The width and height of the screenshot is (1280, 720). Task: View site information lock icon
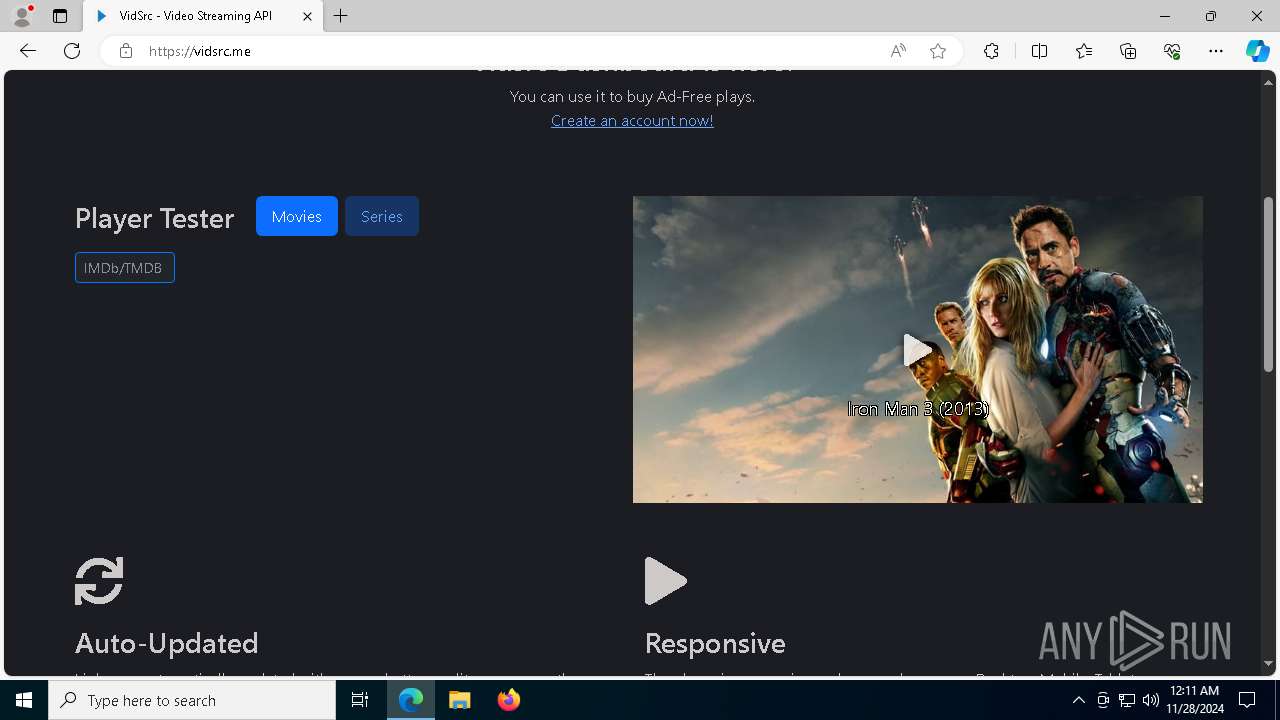pos(126,51)
